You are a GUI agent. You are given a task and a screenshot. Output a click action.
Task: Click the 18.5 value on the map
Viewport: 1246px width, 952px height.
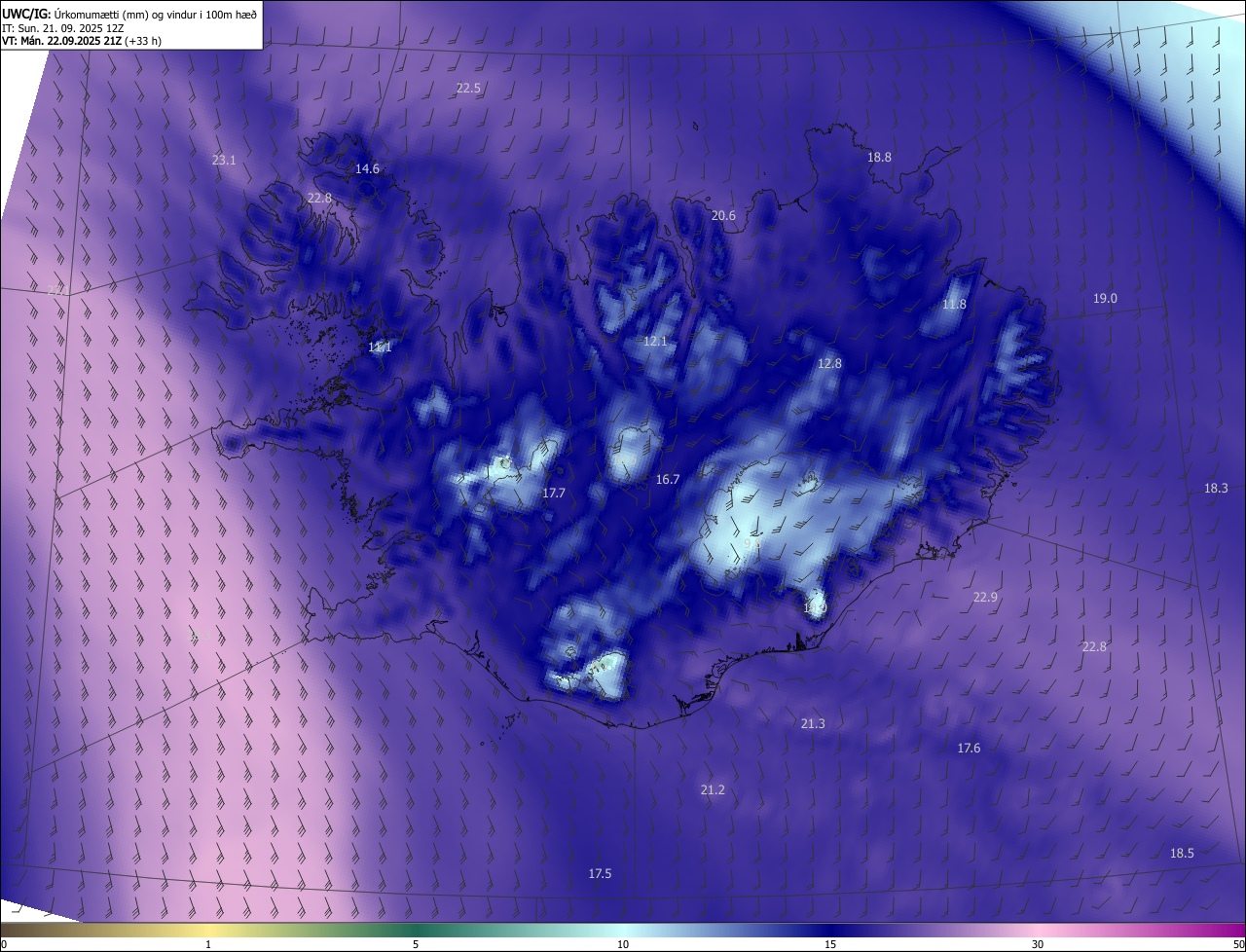1182,853
